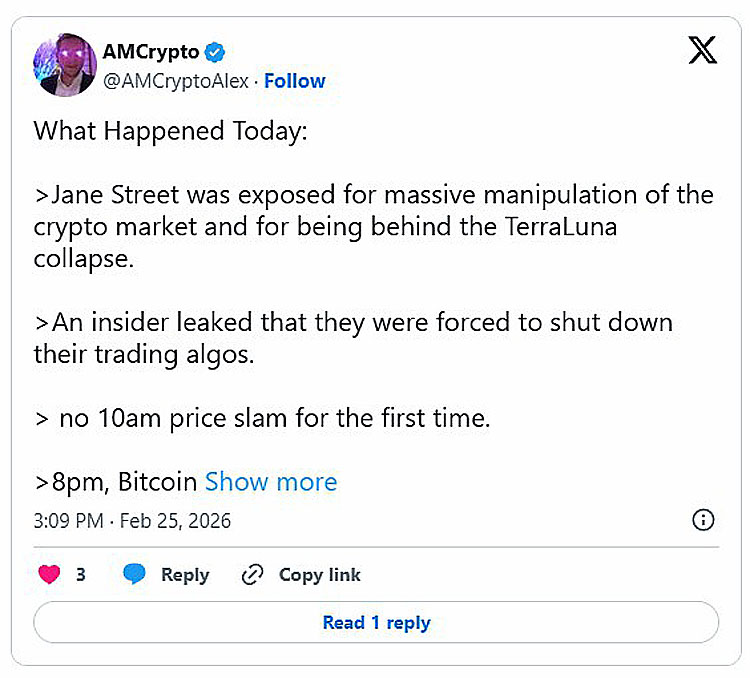Like the post with the heart icon
Screen dimensions: 750x678
point(49,575)
